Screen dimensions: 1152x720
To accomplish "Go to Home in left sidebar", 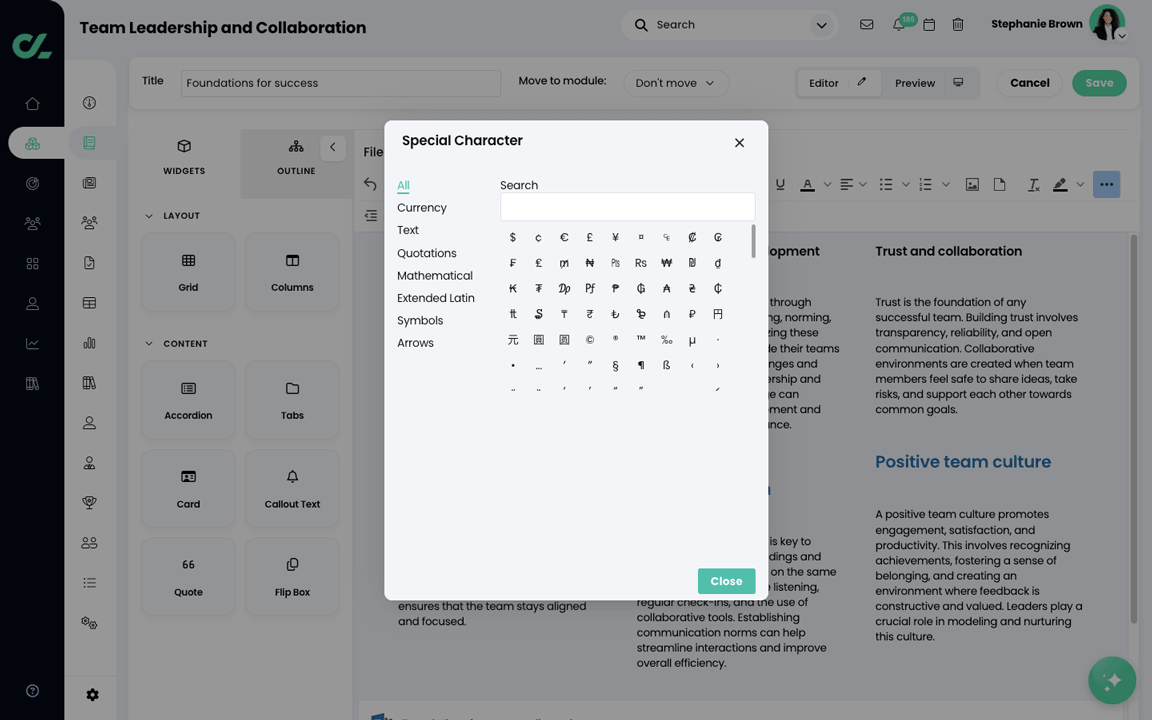I will 32,104.
